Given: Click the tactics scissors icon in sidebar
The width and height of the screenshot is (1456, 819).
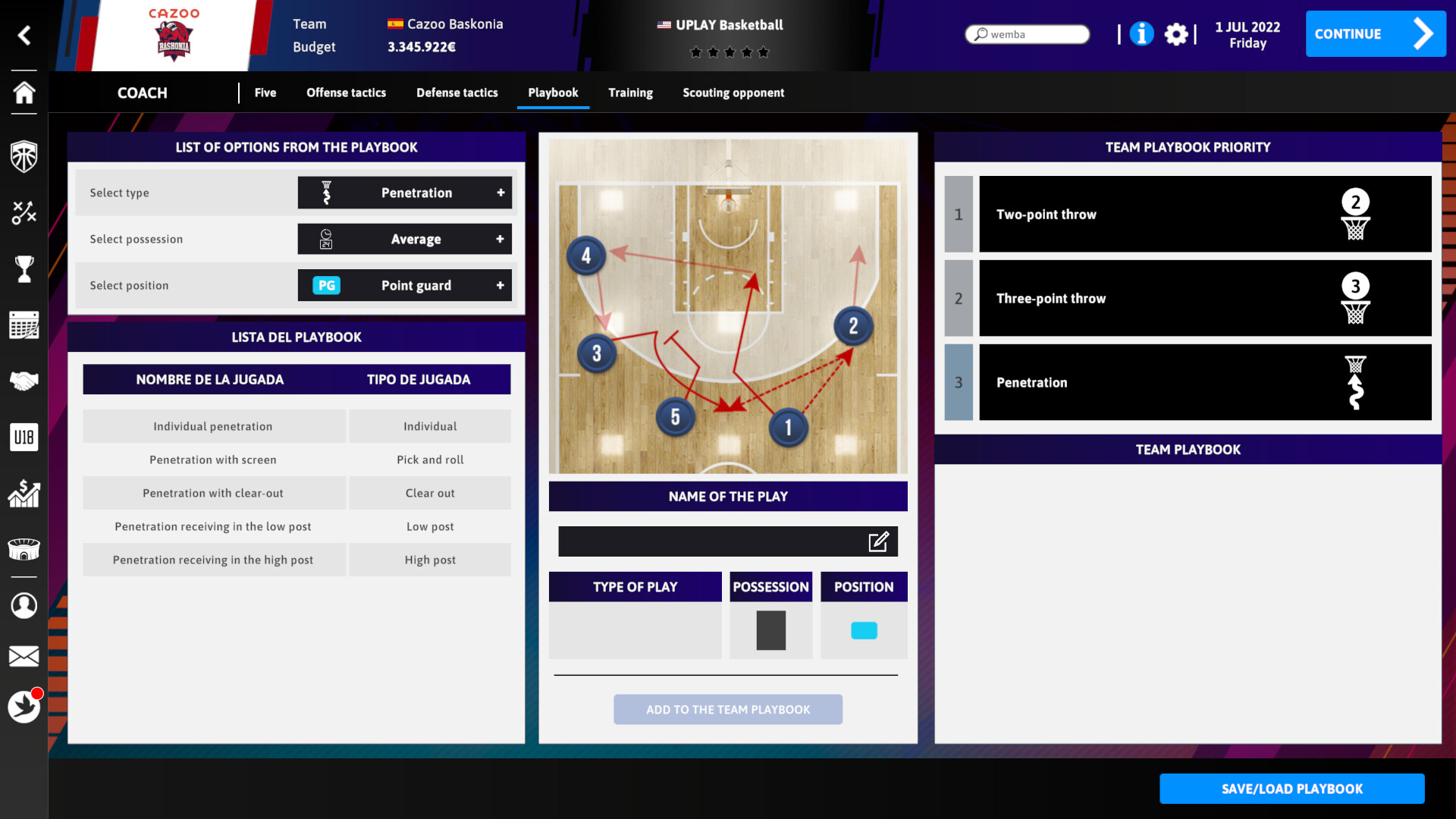Looking at the screenshot, I should pos(24,213).
